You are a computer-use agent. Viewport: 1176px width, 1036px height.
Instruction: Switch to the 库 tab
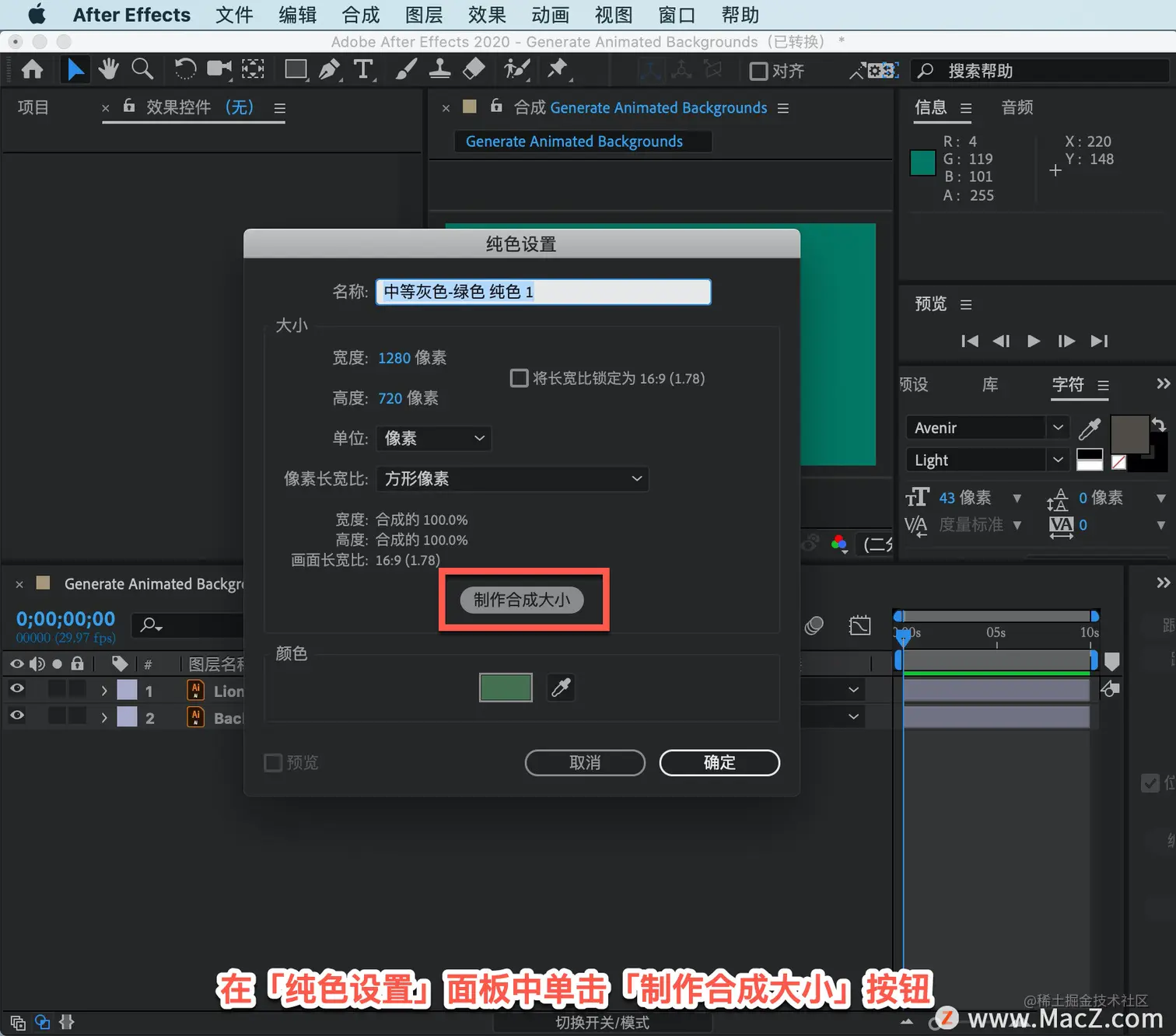coord(990,384)
